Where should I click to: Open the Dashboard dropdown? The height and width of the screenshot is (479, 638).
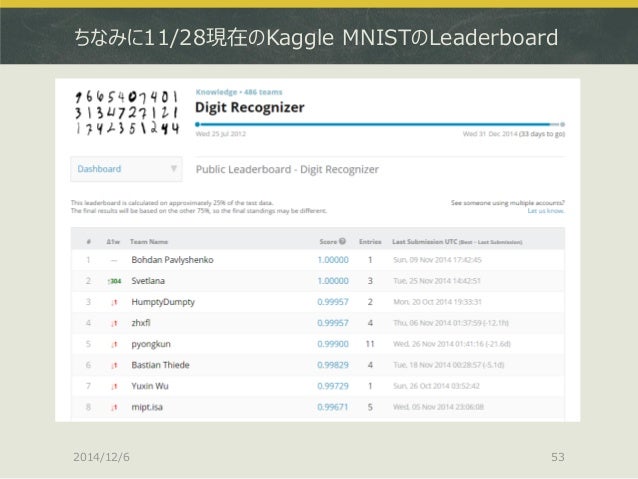(126, 169)
